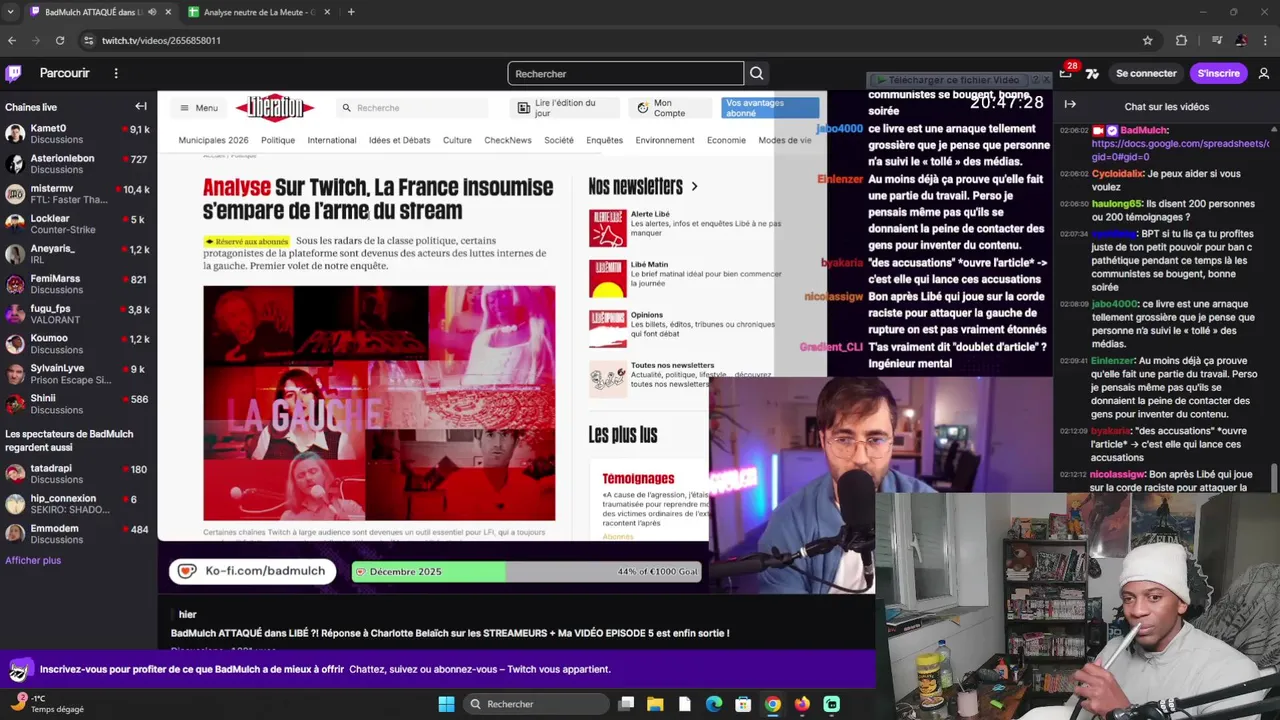Image resolution: width=1280 pixels, height=720 pixels.
Task: Open the Chrome media controls icon
Action: (x=1217, y=40)
